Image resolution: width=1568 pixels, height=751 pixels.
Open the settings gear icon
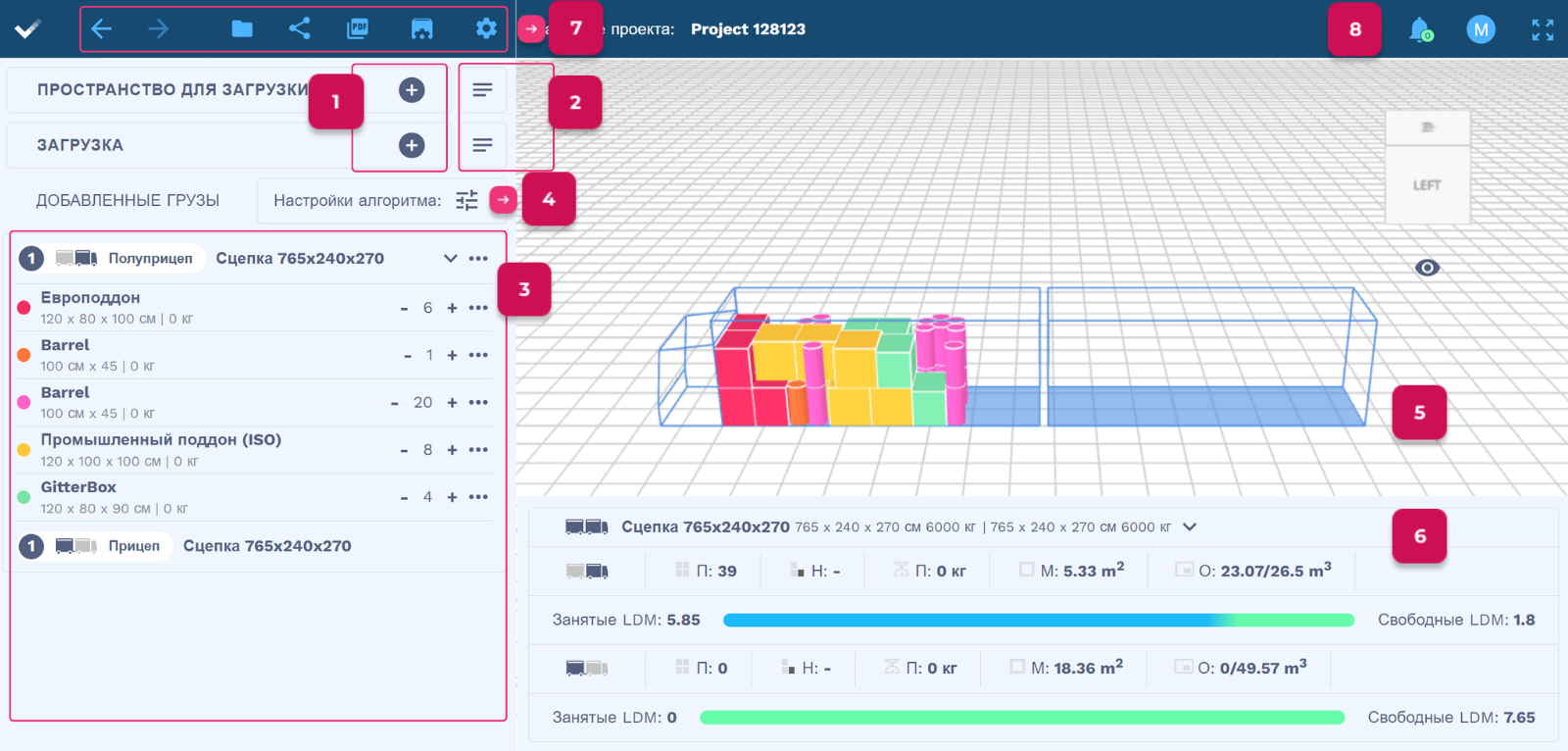(486, 29)
